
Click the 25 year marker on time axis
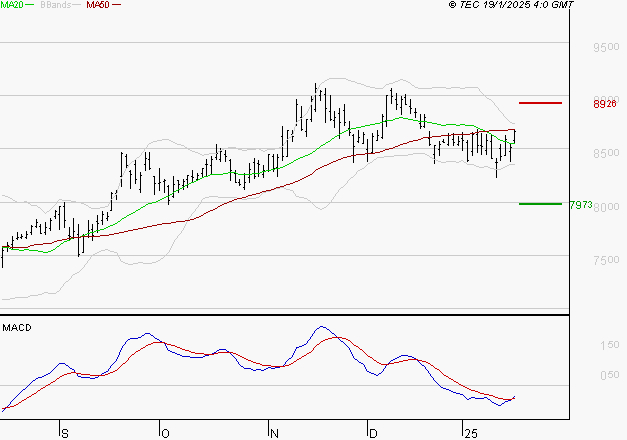(471, 434)
